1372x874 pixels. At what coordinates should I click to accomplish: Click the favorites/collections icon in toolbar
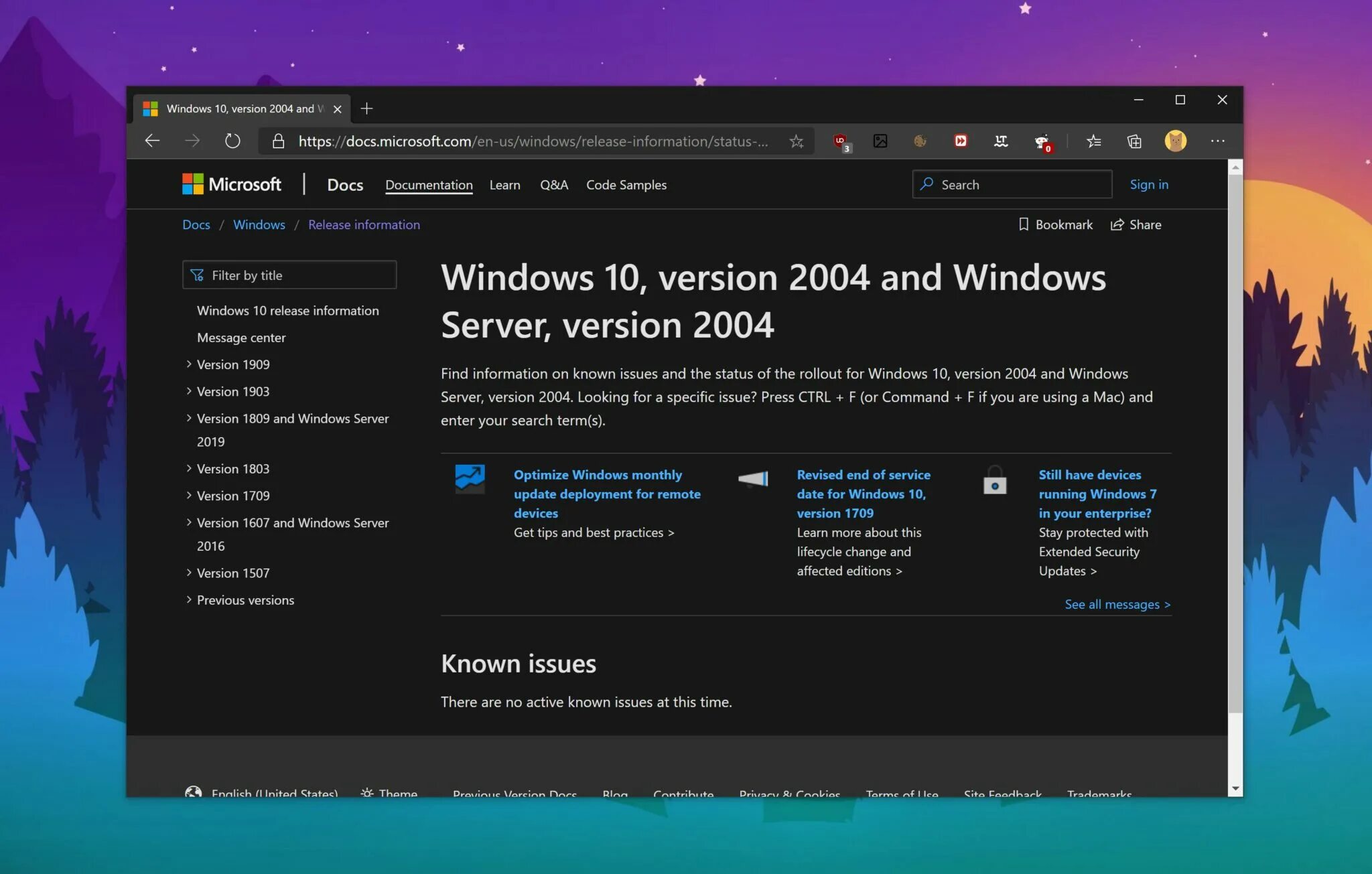click(1095, 141)
